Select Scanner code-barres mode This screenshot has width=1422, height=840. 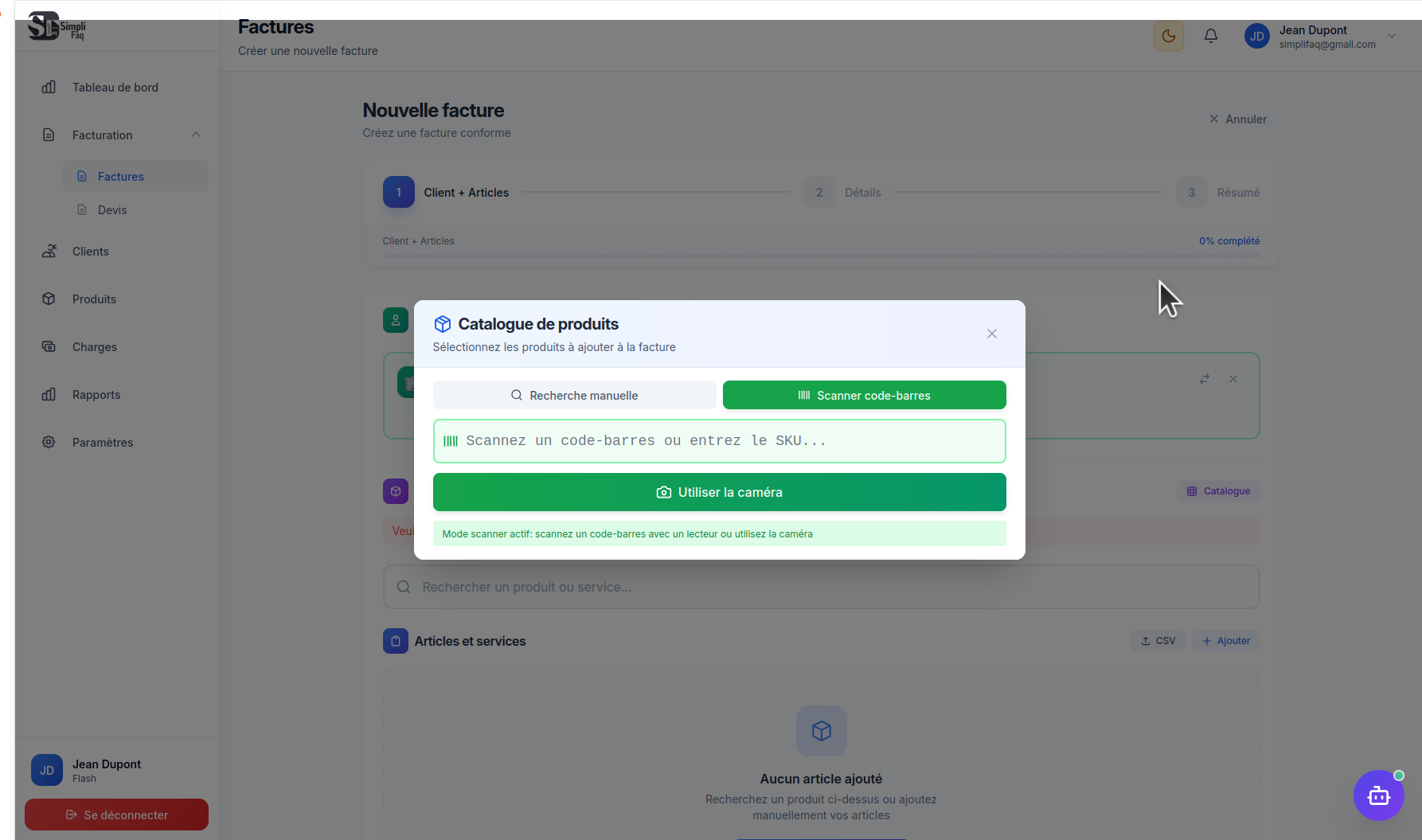(x=864, y=395)
